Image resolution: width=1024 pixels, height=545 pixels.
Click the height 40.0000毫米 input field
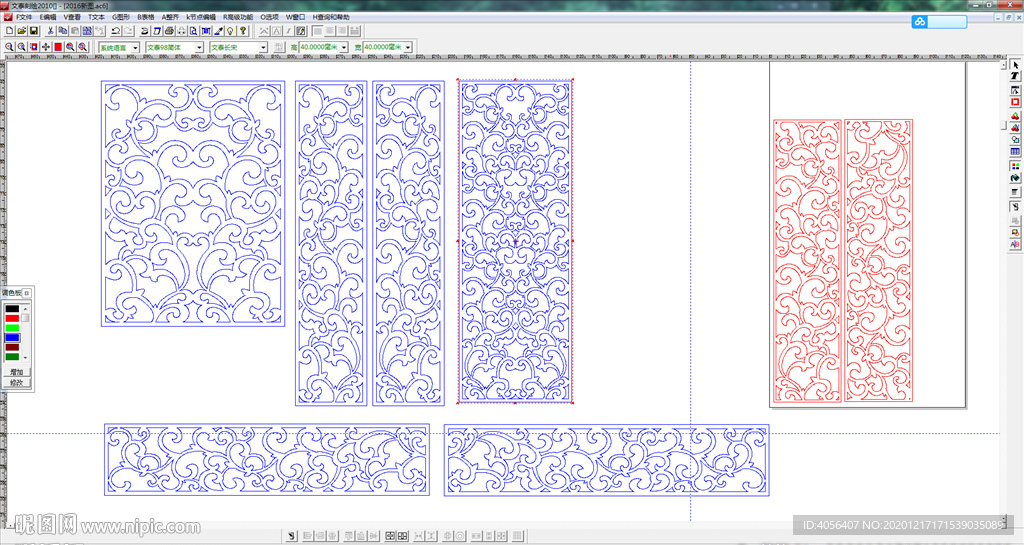tap(318, 47)
